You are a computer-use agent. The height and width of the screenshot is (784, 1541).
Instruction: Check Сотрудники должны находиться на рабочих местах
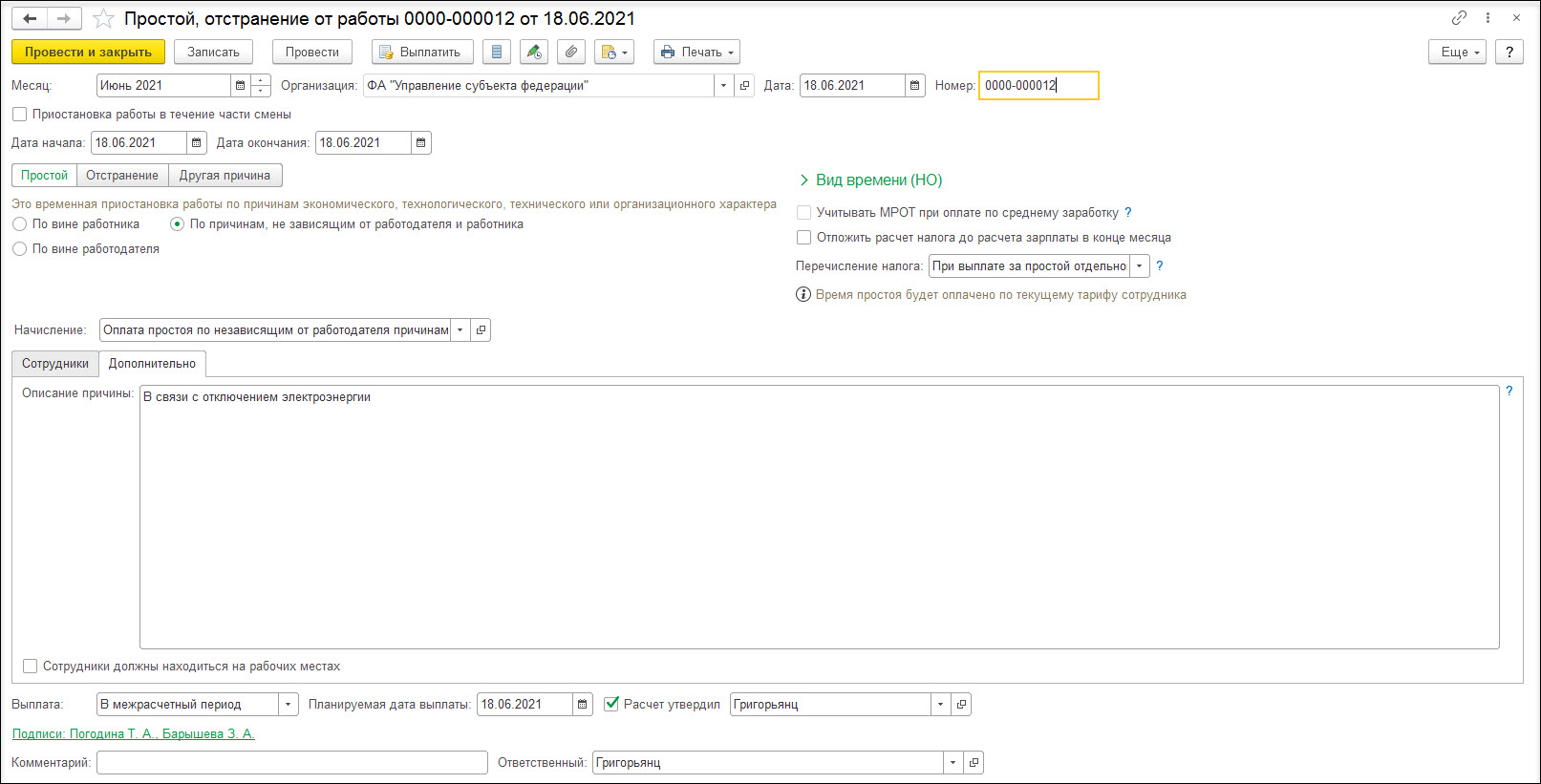30,667
